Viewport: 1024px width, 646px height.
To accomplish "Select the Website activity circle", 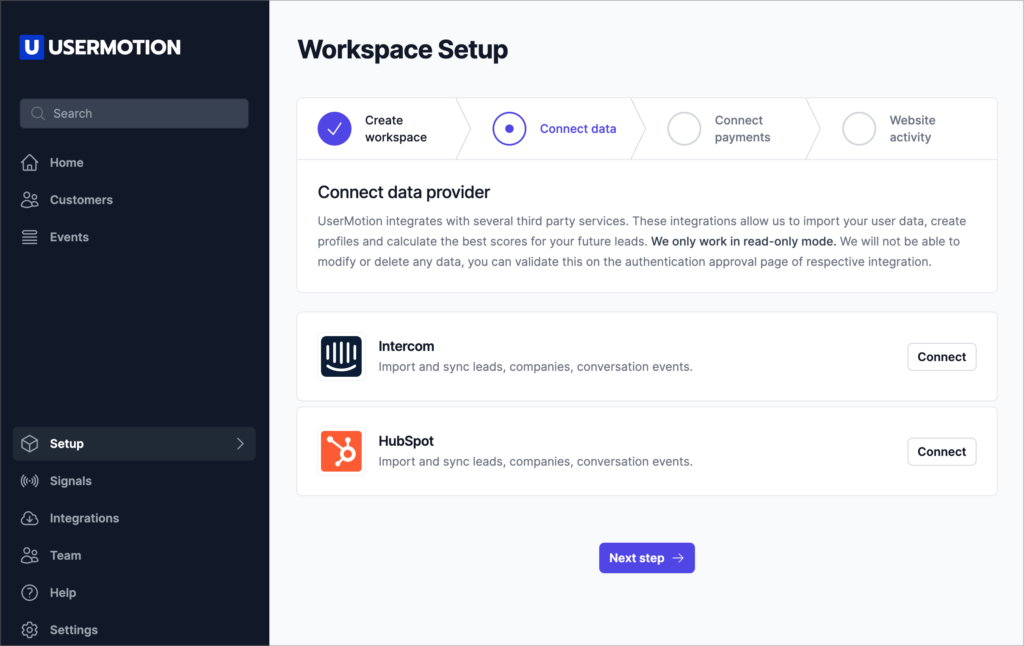I will [x=859, y=128].
